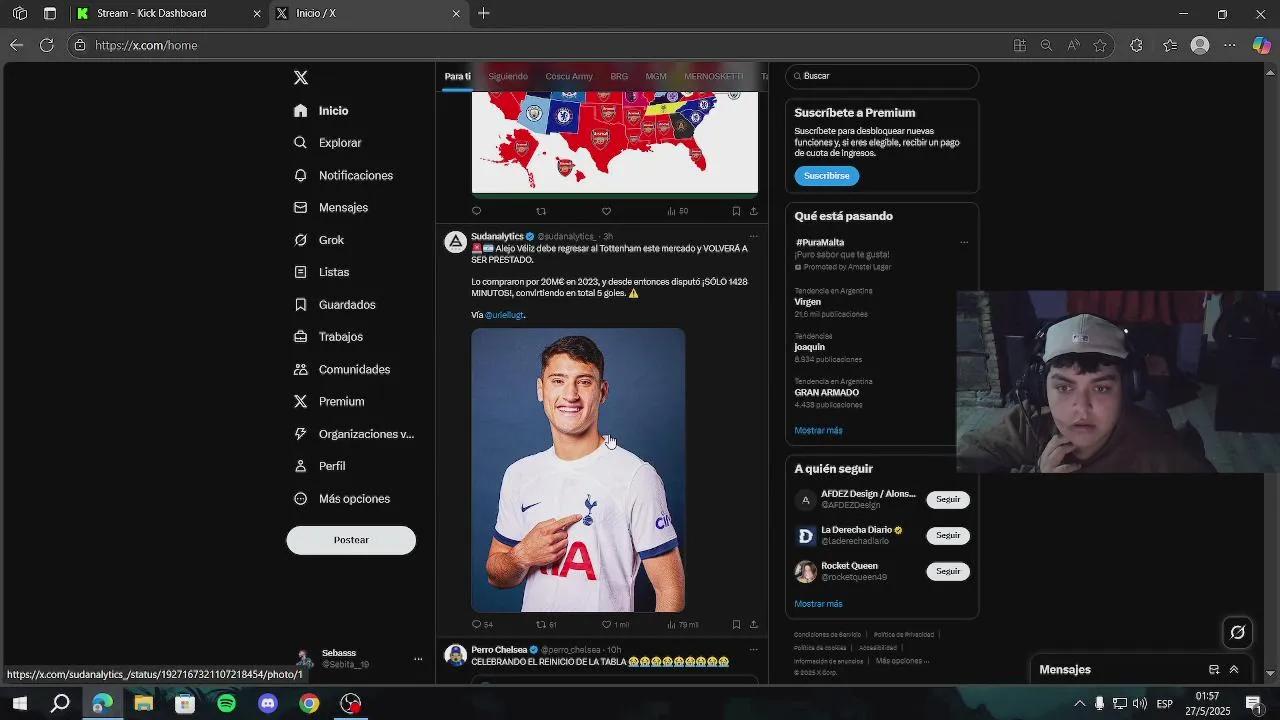
Task: Switch to the Coscu Army tab
Action: pyautogui.click(x=569, y=76)
